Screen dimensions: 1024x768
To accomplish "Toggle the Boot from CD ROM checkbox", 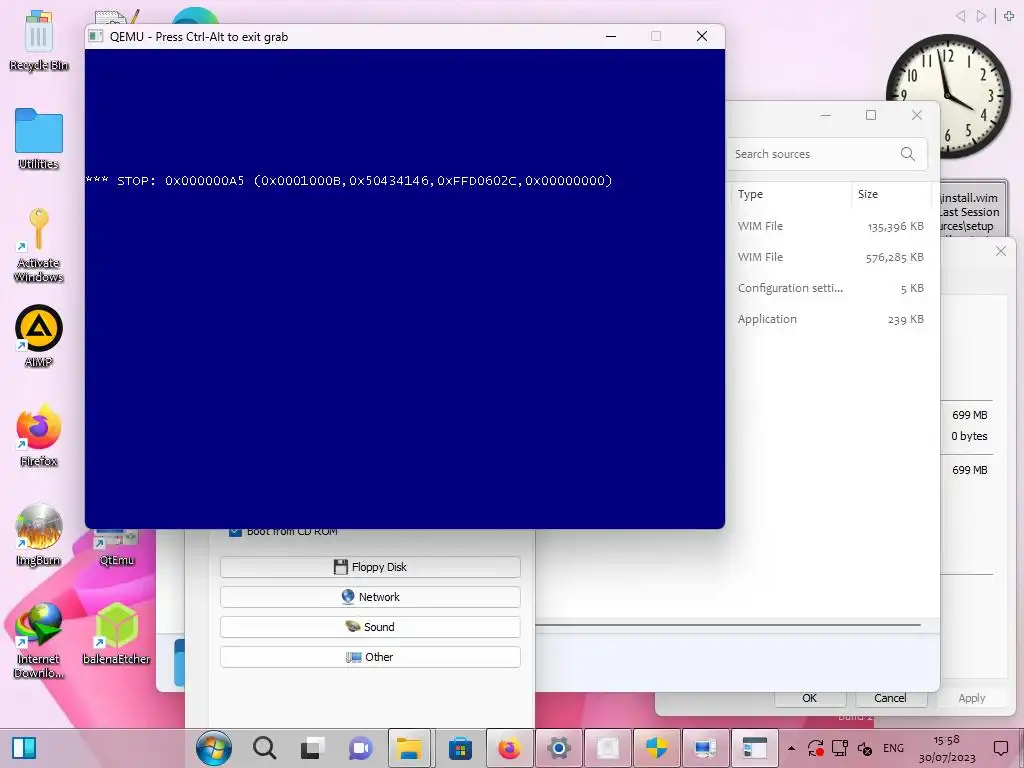I will click(235, 532).
